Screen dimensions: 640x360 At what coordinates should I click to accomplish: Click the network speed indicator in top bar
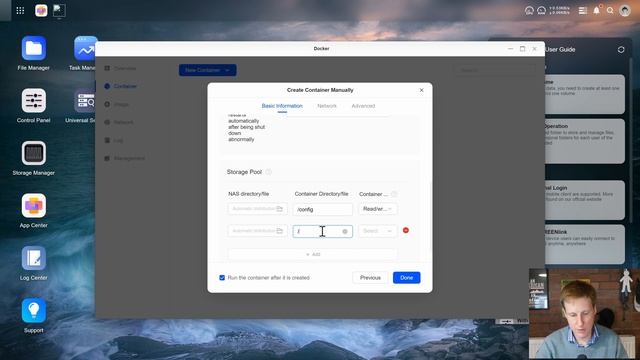tap(560, 11)
